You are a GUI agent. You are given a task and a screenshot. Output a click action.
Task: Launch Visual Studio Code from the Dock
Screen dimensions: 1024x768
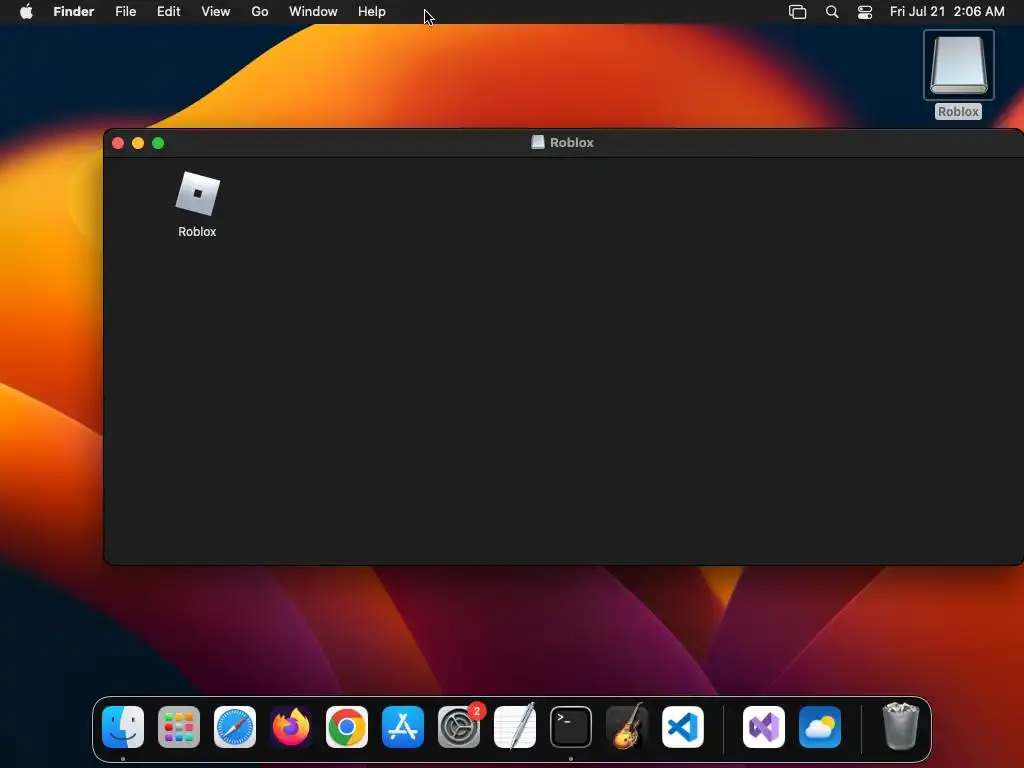pyautogui.click(x=682, y=727)
